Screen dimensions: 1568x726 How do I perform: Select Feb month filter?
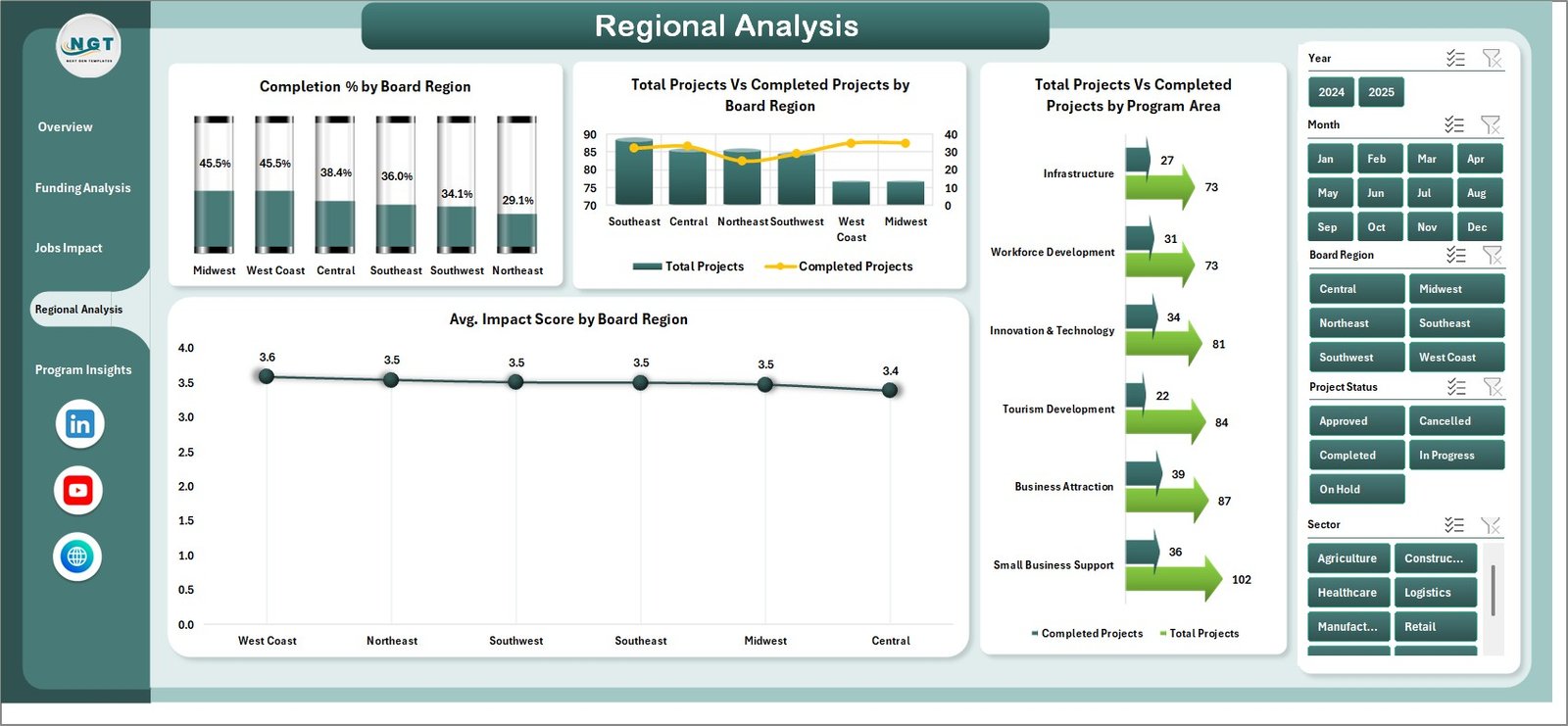[1381, 159]
